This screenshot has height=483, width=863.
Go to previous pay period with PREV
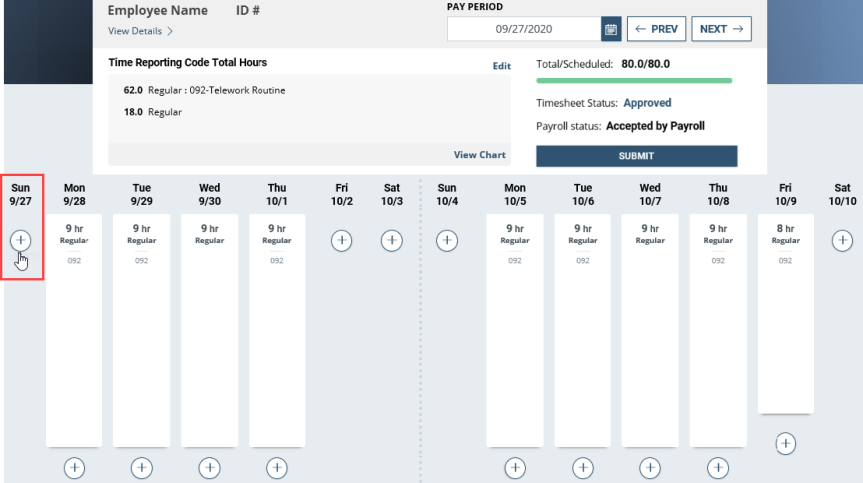point(657,29)
